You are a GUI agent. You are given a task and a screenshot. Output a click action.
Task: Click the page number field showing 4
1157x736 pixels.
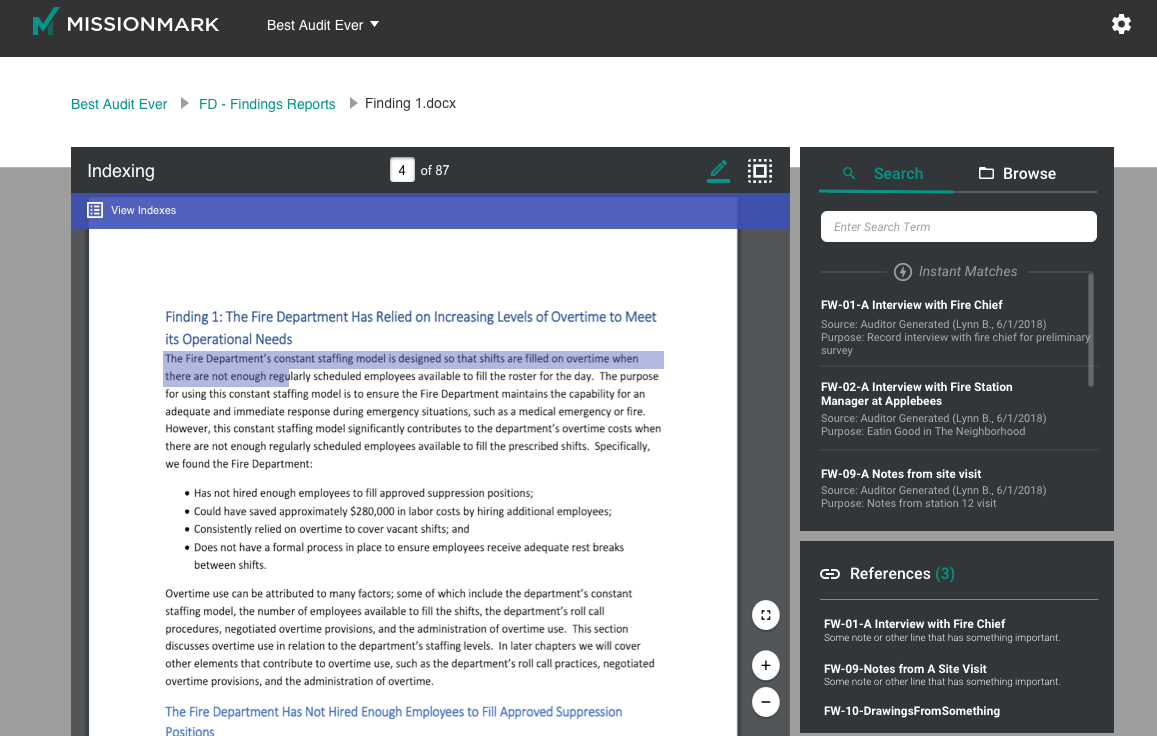(402, 170)
